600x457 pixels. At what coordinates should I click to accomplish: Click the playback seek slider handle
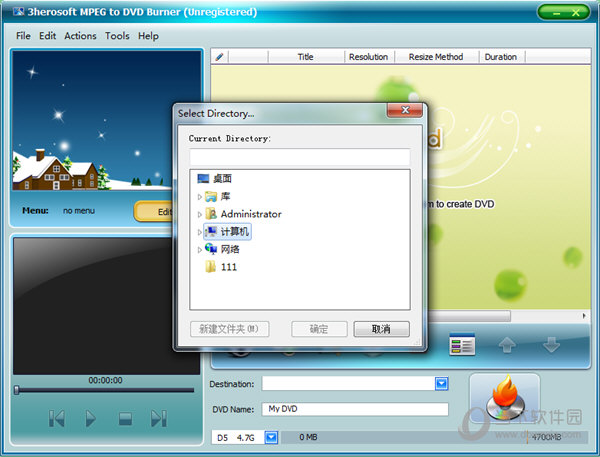(x=16, y=390)
